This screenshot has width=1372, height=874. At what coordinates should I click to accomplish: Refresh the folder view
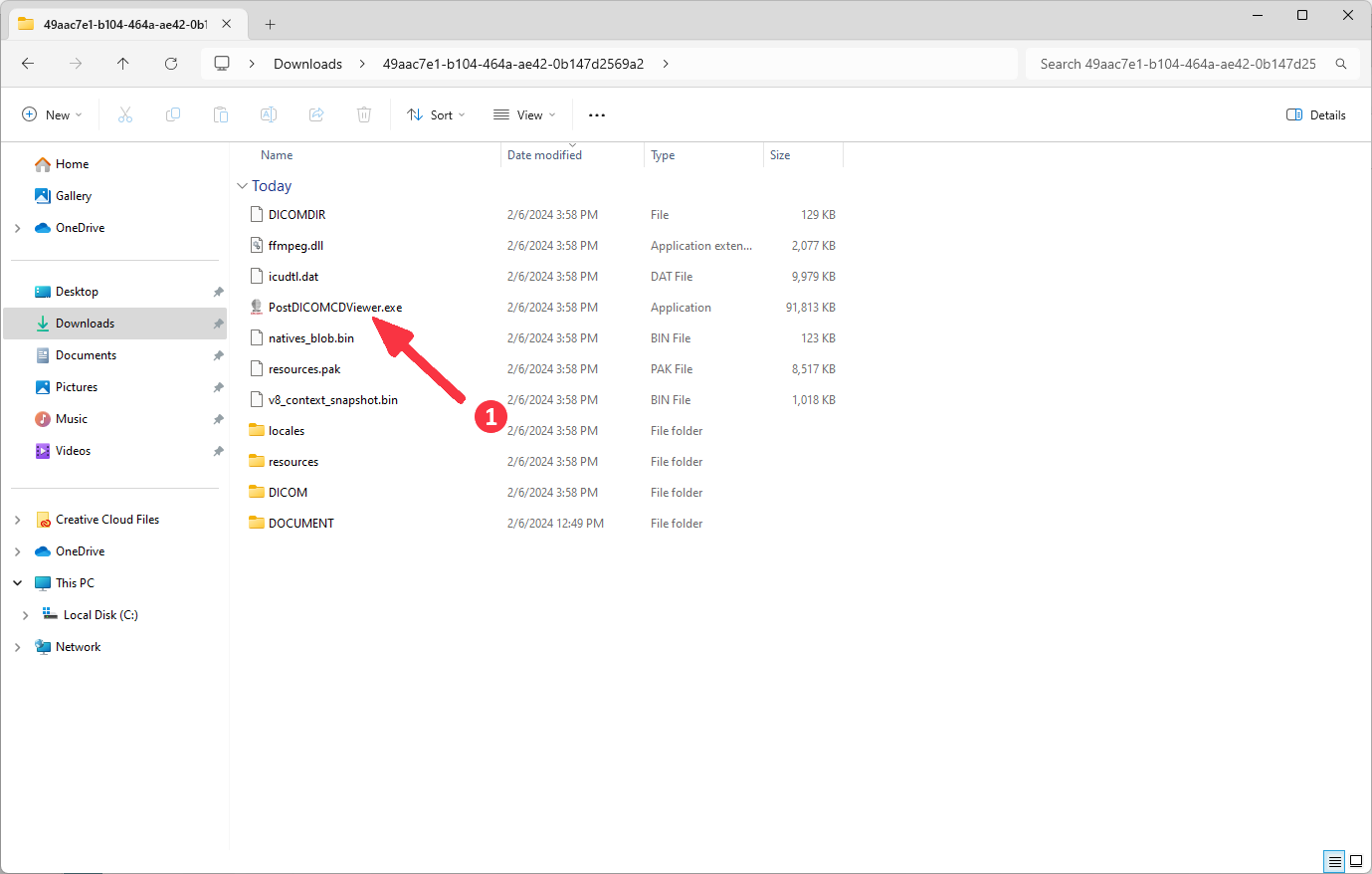(x=170, y=63)
